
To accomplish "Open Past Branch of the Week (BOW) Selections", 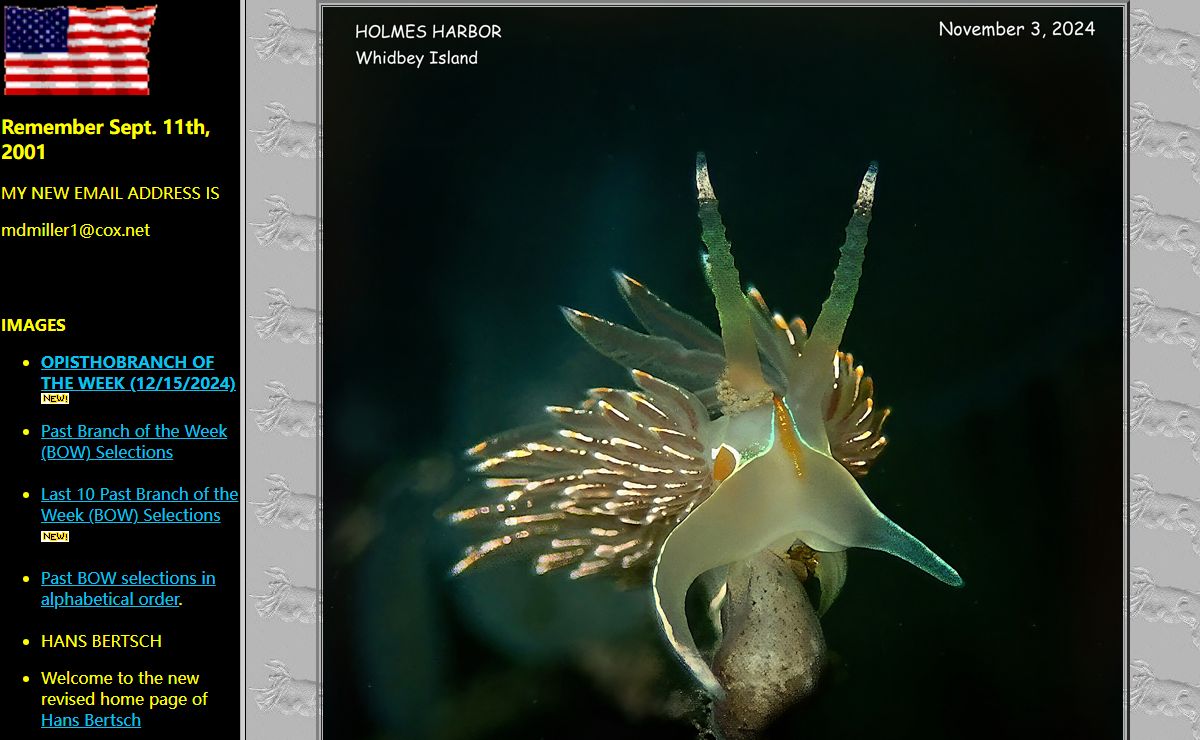I will [134, 441].
